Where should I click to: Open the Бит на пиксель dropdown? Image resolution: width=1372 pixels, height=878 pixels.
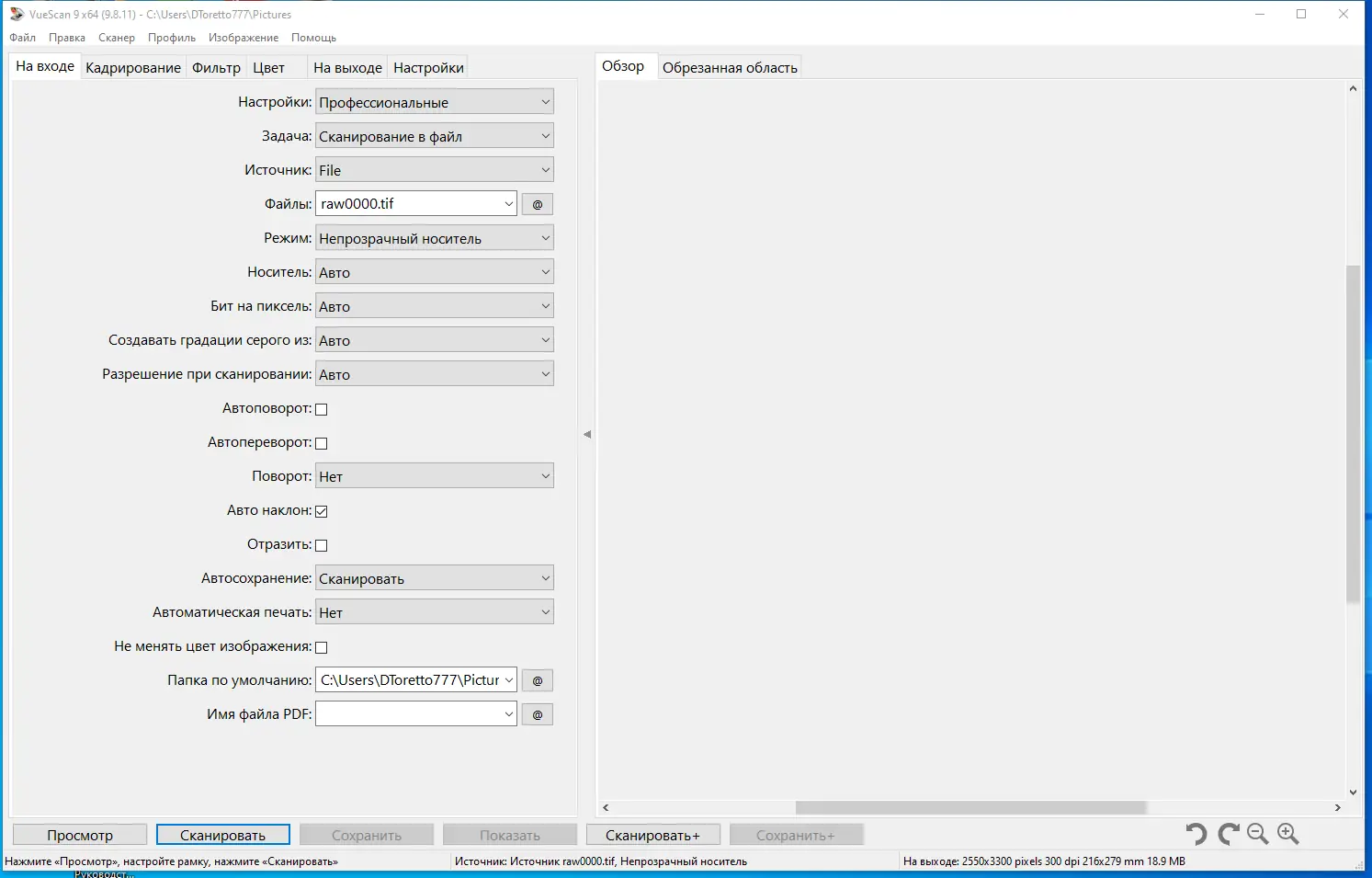point(435,306)
